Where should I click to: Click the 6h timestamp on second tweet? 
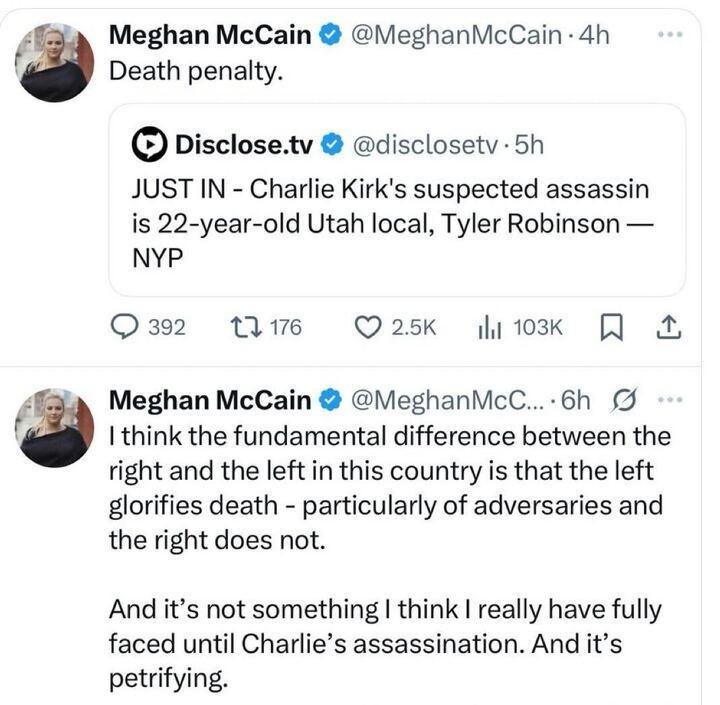(578, 401)
